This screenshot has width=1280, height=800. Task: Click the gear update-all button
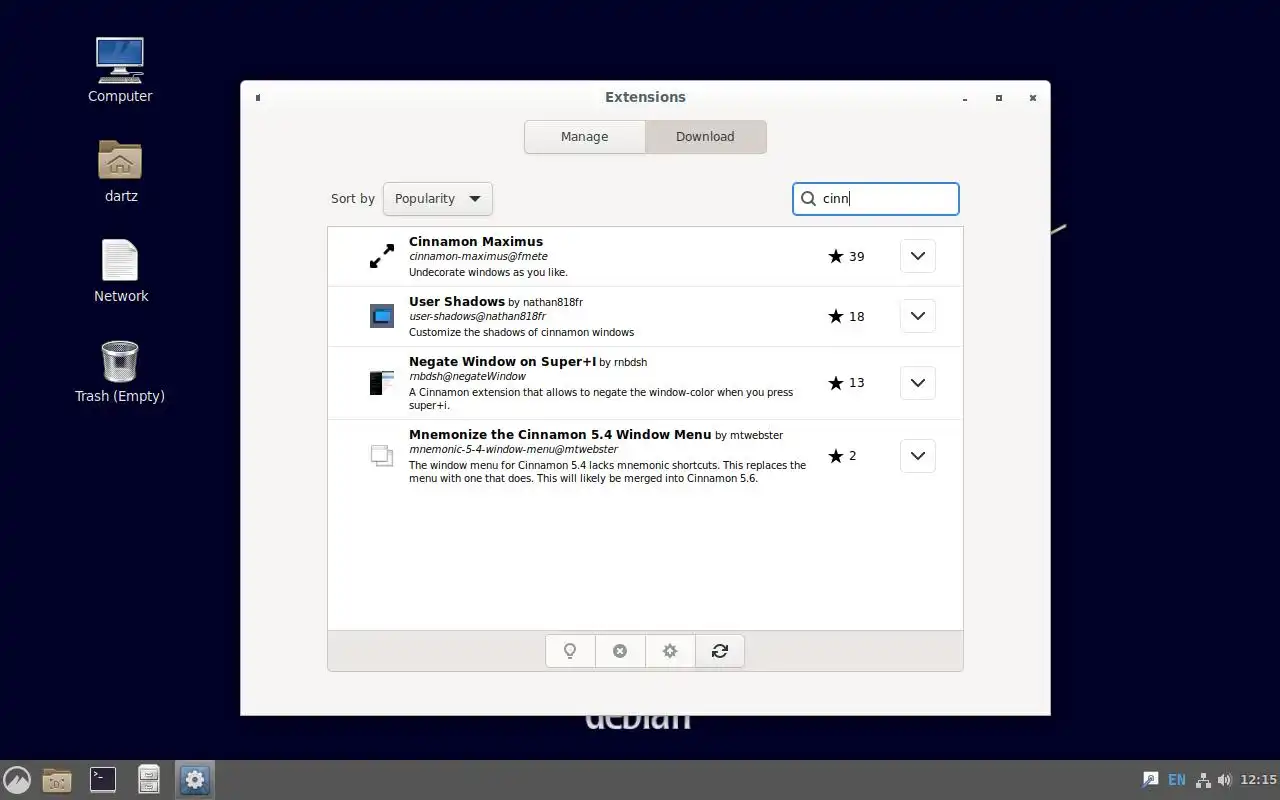tap(670, 651)
